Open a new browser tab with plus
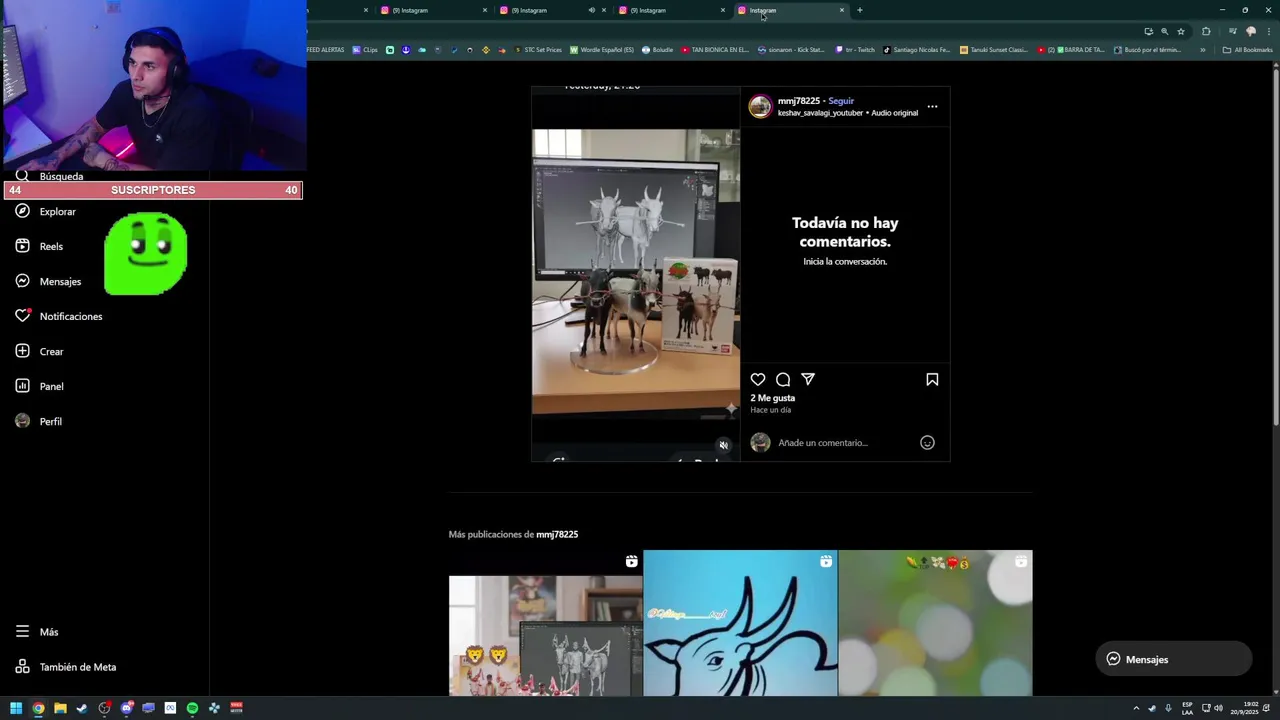This screenshot has width=1280, height=720. pyautogui.click(x=859, y=10)
